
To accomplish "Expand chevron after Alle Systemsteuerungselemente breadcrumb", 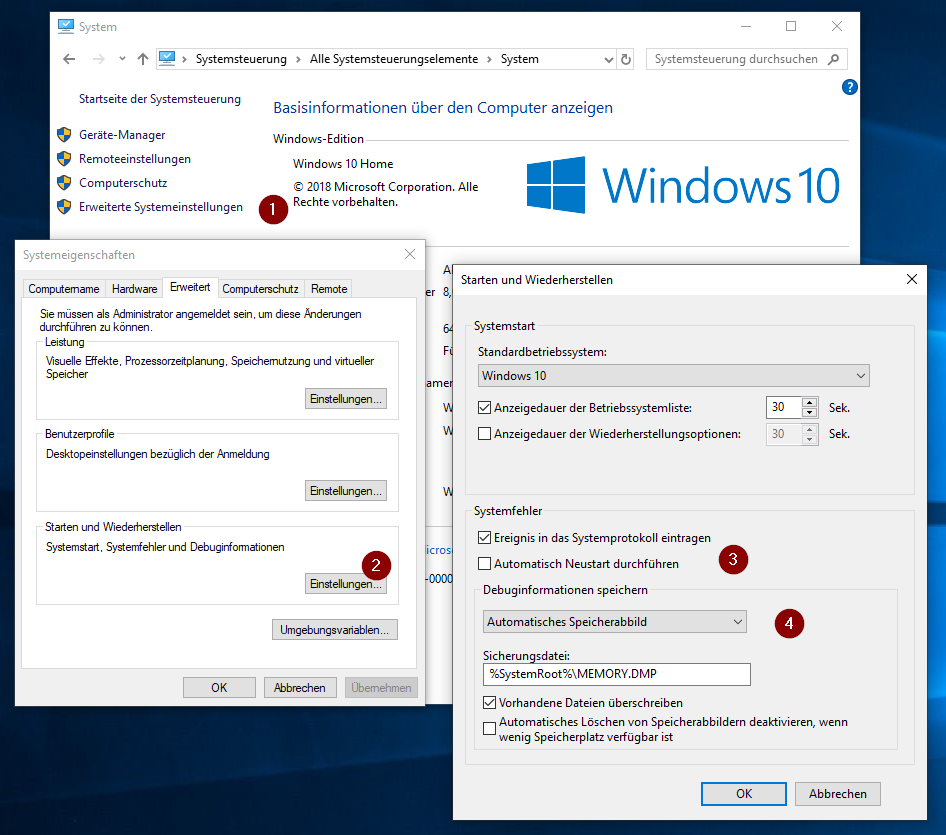I will (489, 60).
